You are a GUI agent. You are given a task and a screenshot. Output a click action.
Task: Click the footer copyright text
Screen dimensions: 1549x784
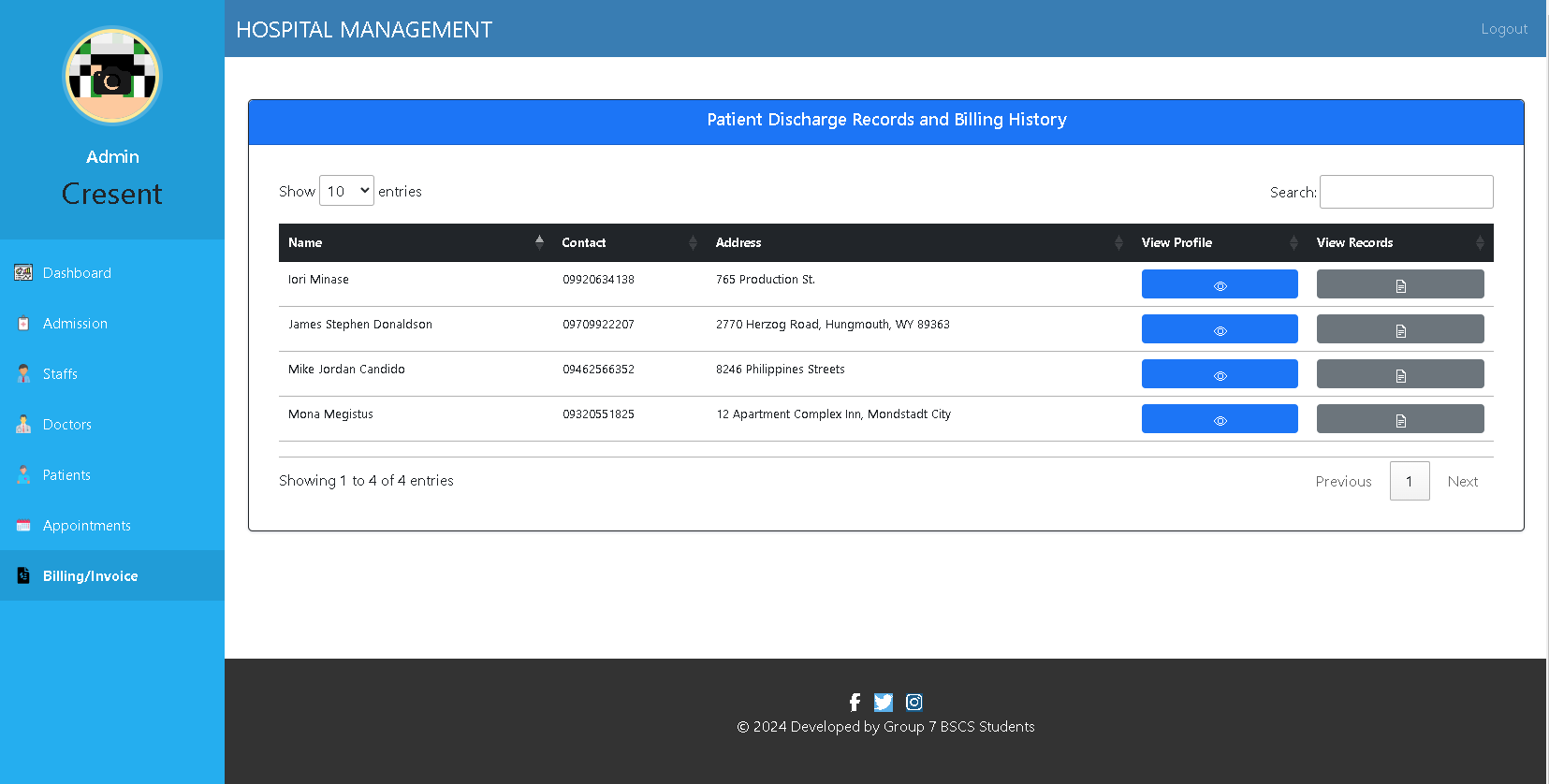point(885,727)
